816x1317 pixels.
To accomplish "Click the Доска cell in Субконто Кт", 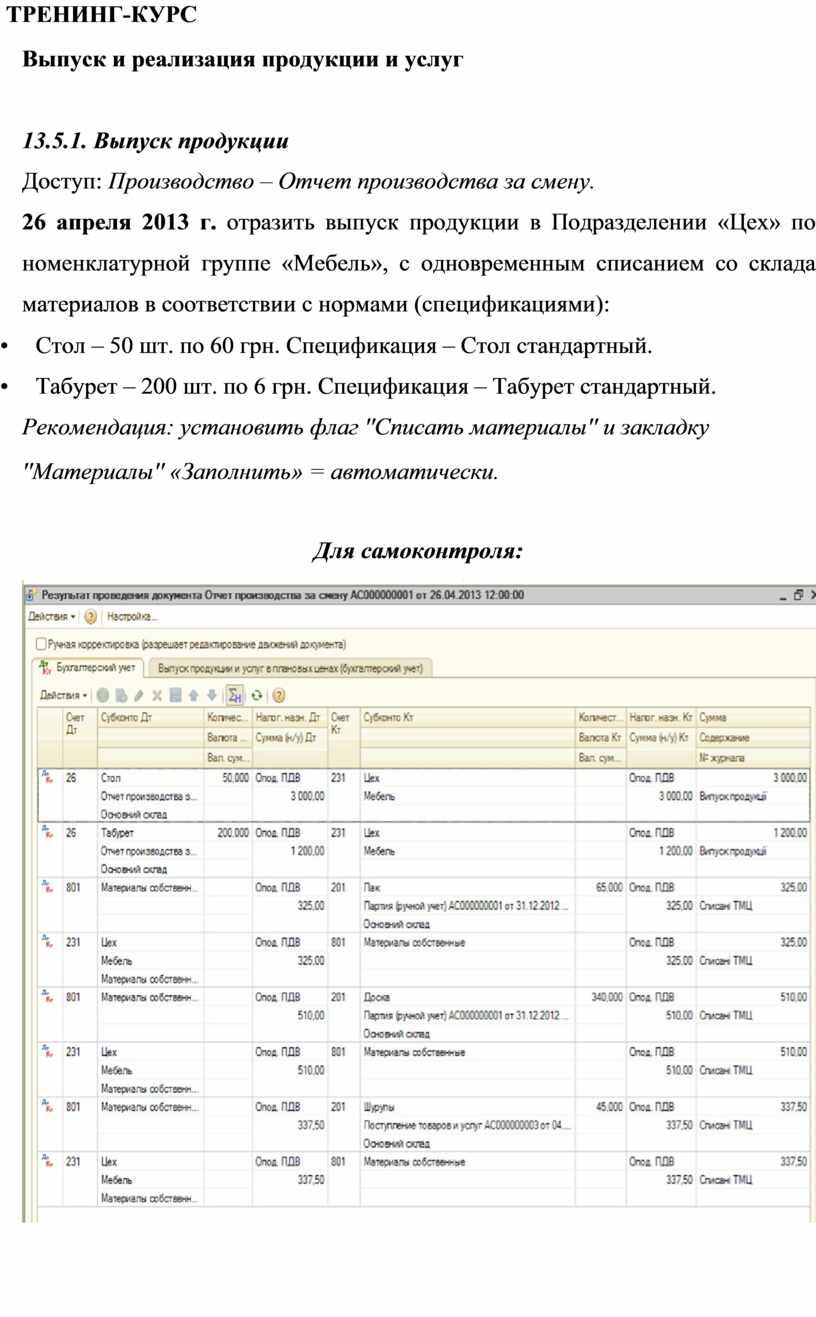I will 467,997.
